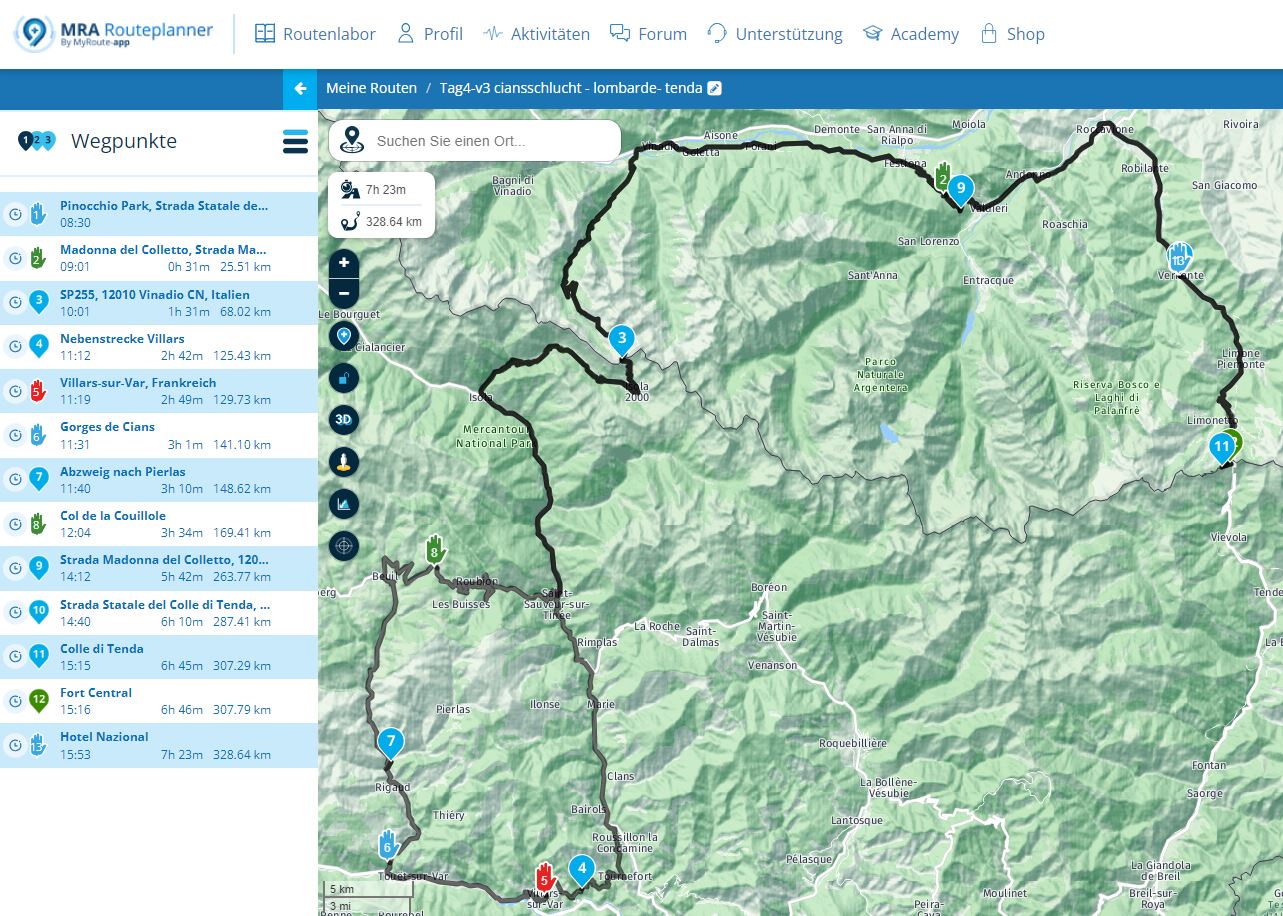
Task: Open the Wegpunkte hamburger menu
Action: point(295,142)
